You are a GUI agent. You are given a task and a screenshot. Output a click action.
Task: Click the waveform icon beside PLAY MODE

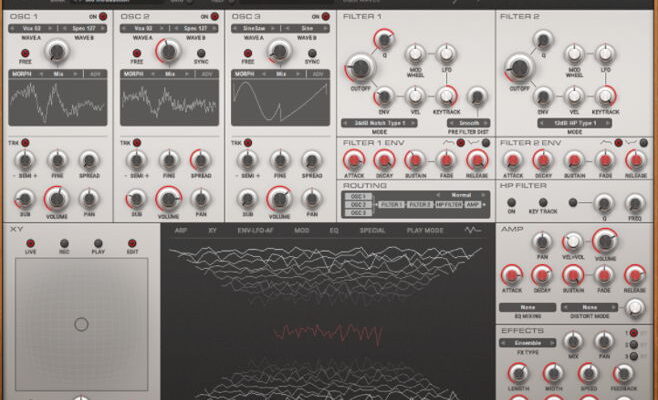pos(473,230)
